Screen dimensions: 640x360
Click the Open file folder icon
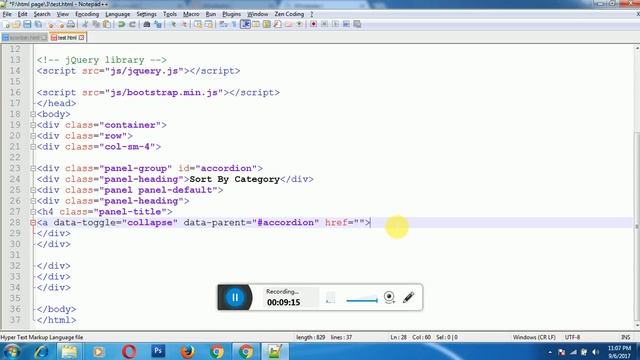(x=16, y=24)
